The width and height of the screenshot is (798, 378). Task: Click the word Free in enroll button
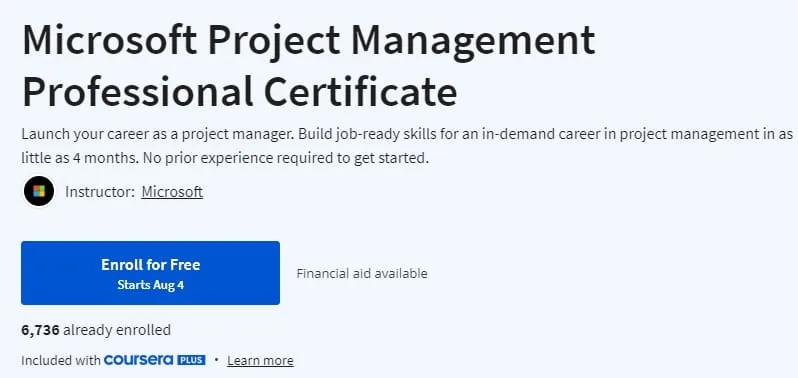(x=185, y=265)
